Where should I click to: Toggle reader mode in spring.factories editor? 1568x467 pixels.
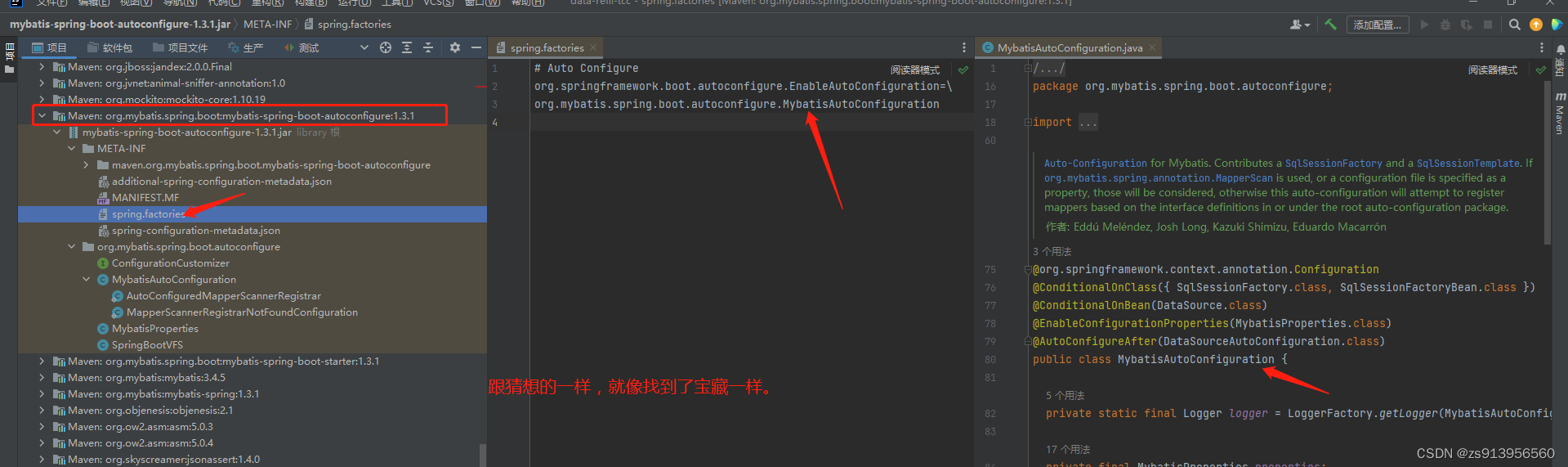[915, 70]
